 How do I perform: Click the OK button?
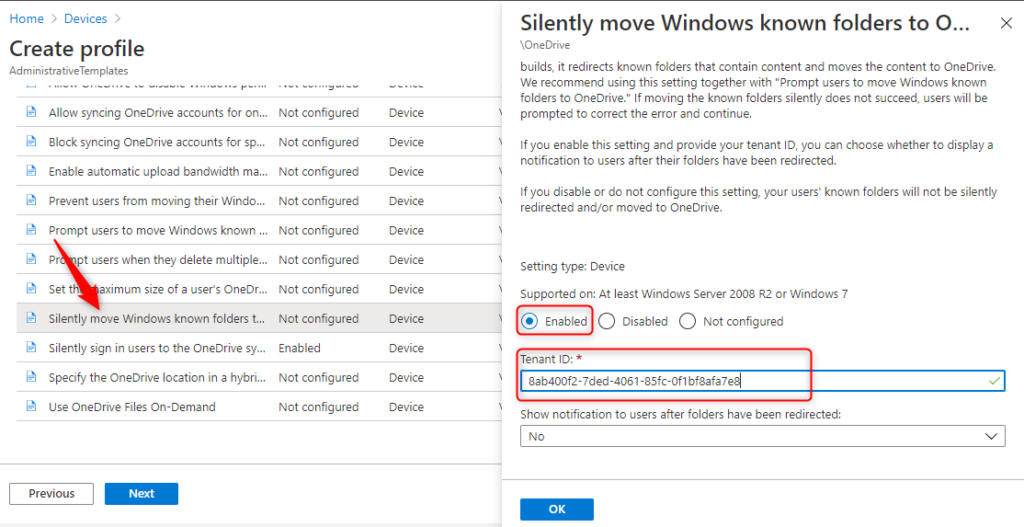pos(556,509)
